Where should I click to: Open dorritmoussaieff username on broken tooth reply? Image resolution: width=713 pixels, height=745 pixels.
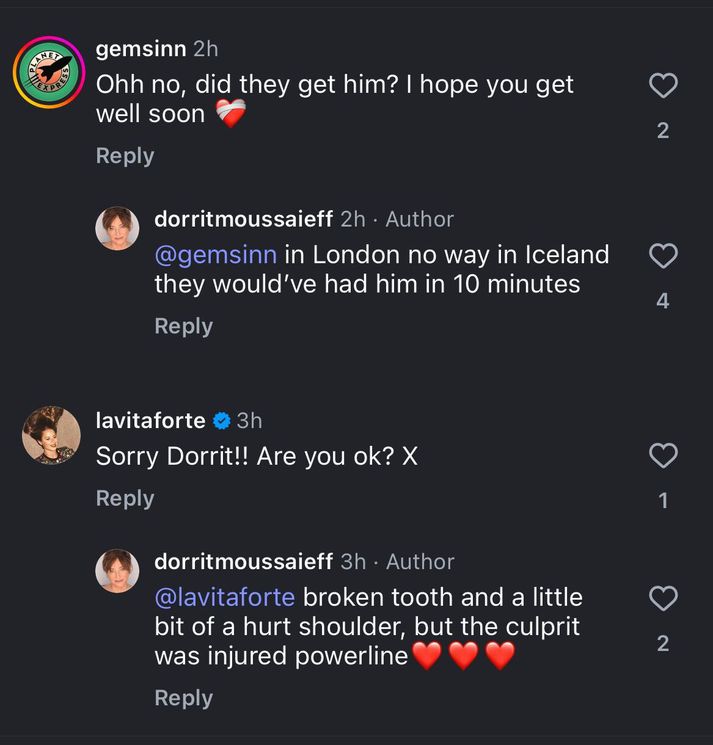244,562
